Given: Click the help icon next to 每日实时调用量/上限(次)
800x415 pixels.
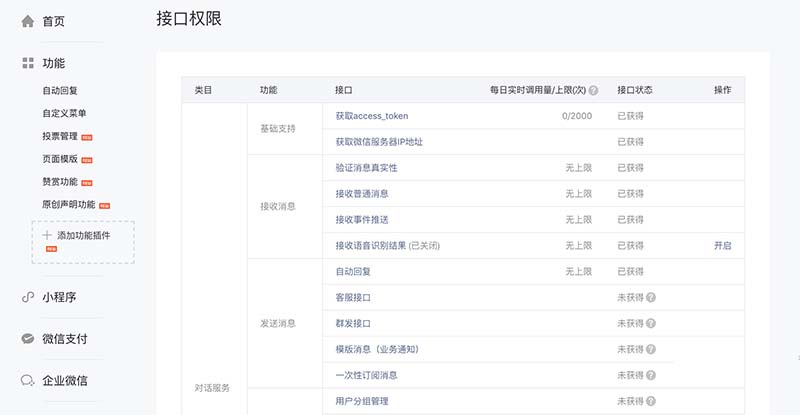Looking at the screenshot, I should pyautogui.click(x=593, y=90).
